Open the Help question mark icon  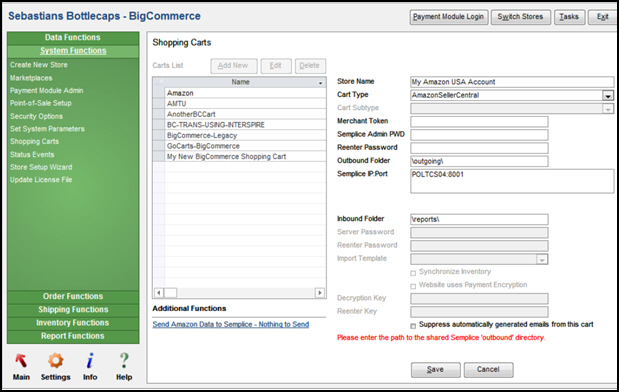click(x=124, y=361)
